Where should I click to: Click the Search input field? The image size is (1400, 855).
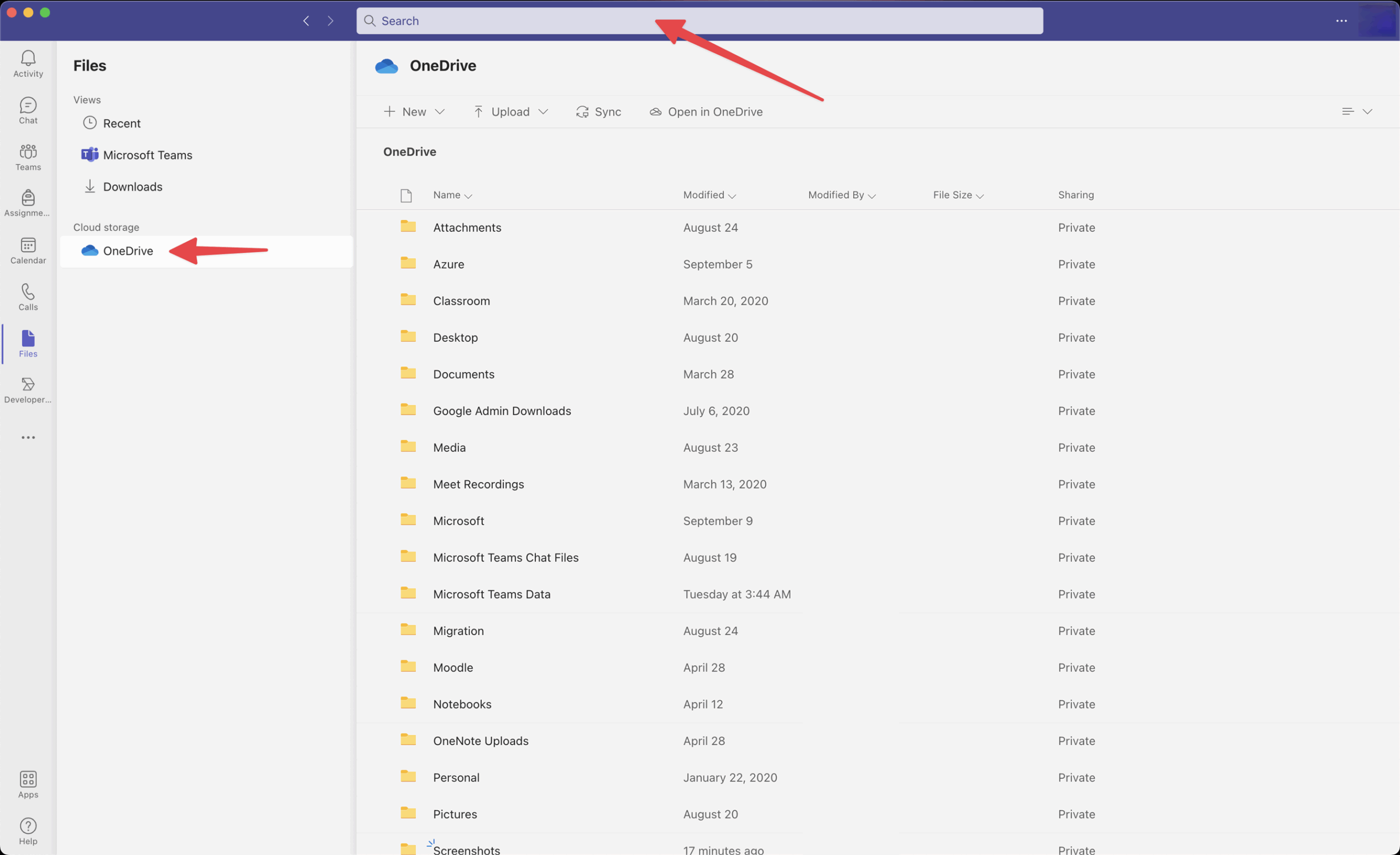tap(699, 21)
